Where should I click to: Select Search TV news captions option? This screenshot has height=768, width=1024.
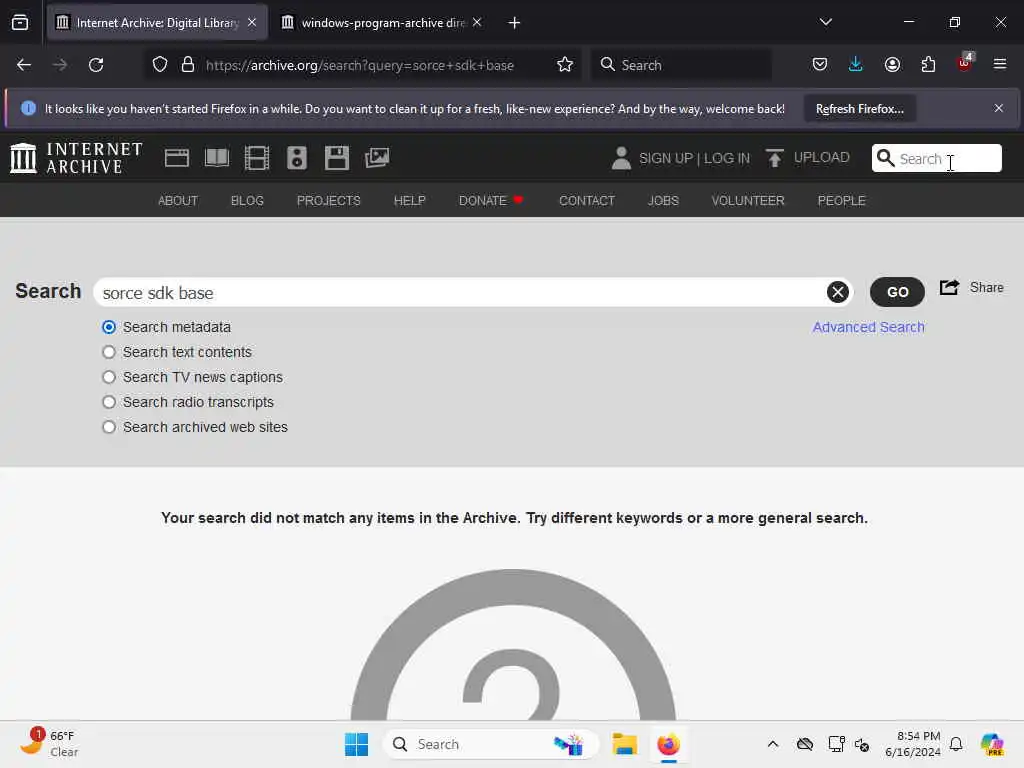(x=109, y=377)
